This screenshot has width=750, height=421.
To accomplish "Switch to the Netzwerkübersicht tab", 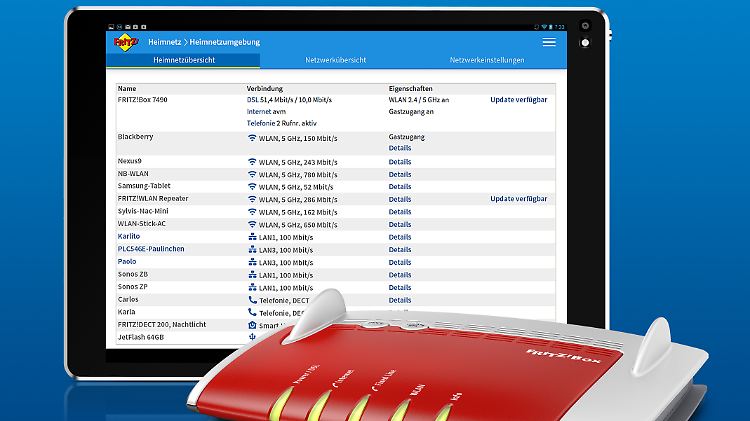I will click(336, 60).
